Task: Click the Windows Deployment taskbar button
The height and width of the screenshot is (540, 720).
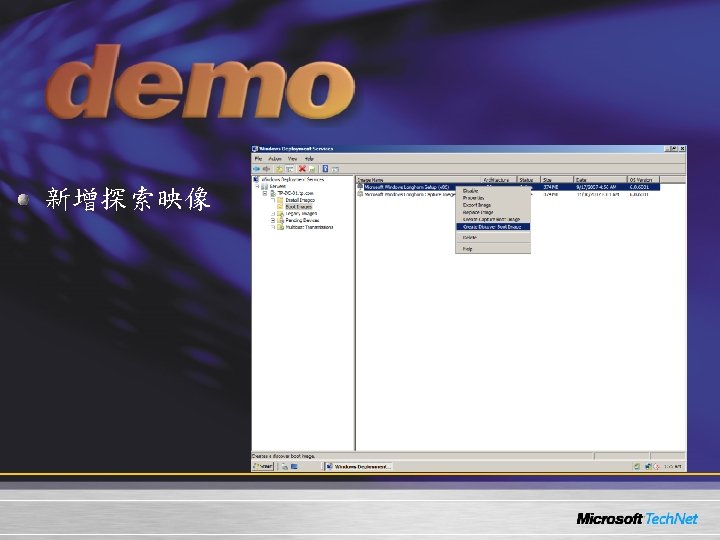Action: click(358, 467)
